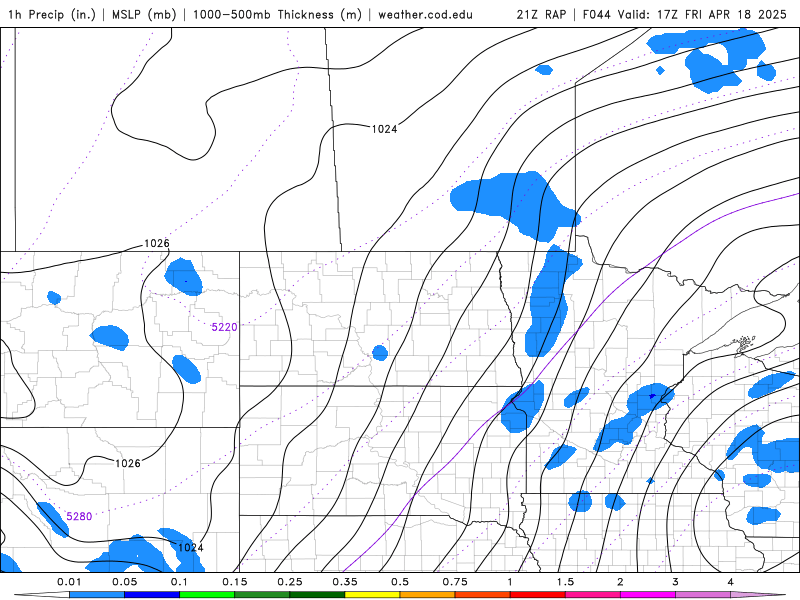The image size is (800, 600).
Task: Click the '0.15' legend value
Action: click(235, 582)
